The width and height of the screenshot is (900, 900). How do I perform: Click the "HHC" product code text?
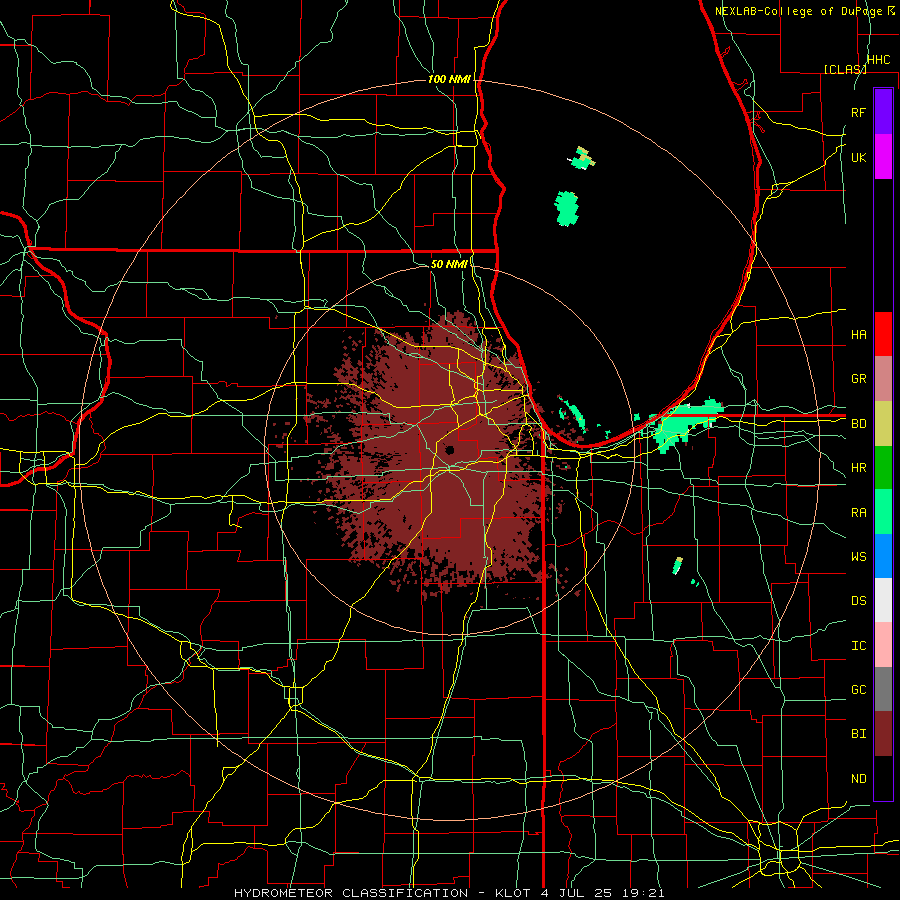879,60
